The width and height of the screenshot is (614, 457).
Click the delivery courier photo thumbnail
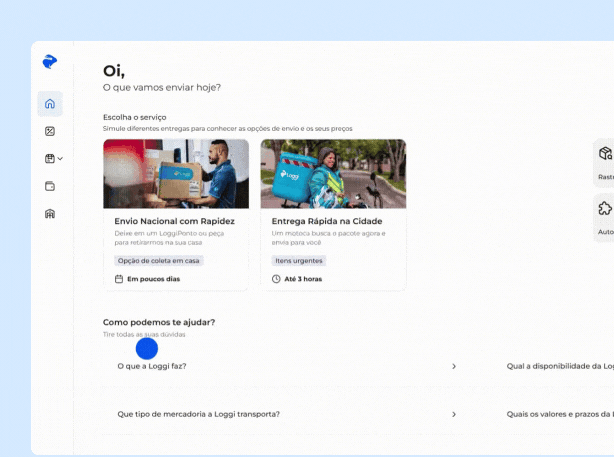tap(333, 173)
